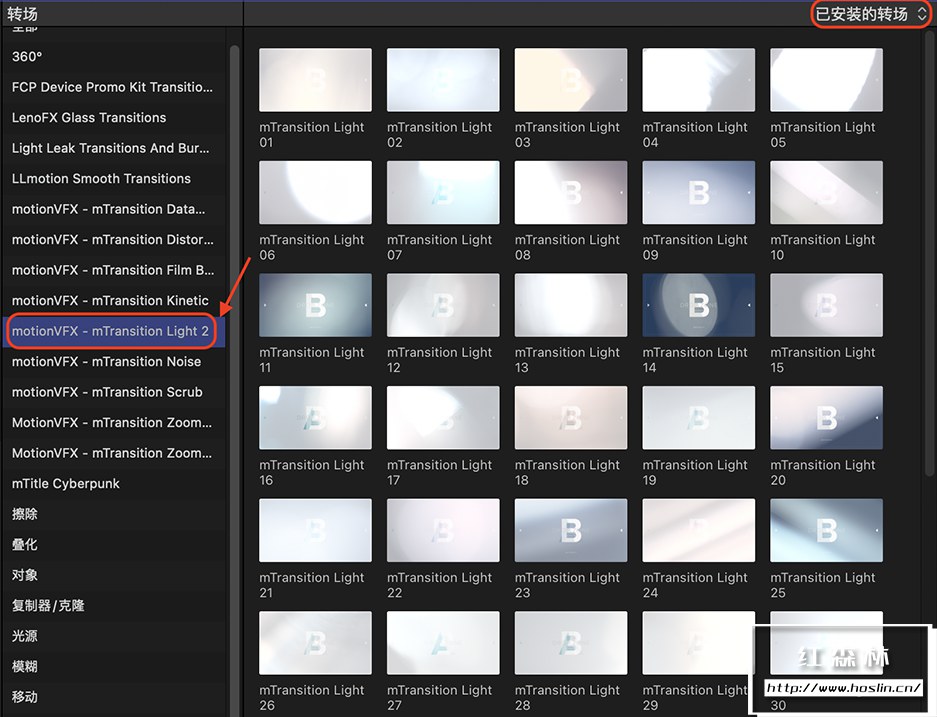The image size is (937, 717).
Task: Select the 擦除 category
Action: click(x=114, y=514)
